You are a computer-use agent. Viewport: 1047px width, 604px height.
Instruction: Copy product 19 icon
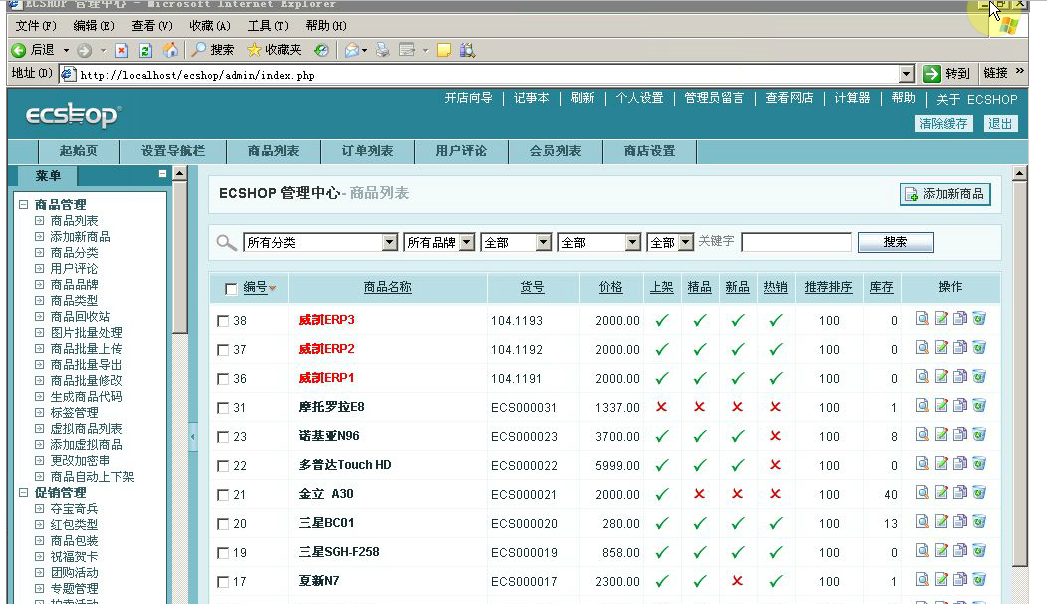point(960,551)
